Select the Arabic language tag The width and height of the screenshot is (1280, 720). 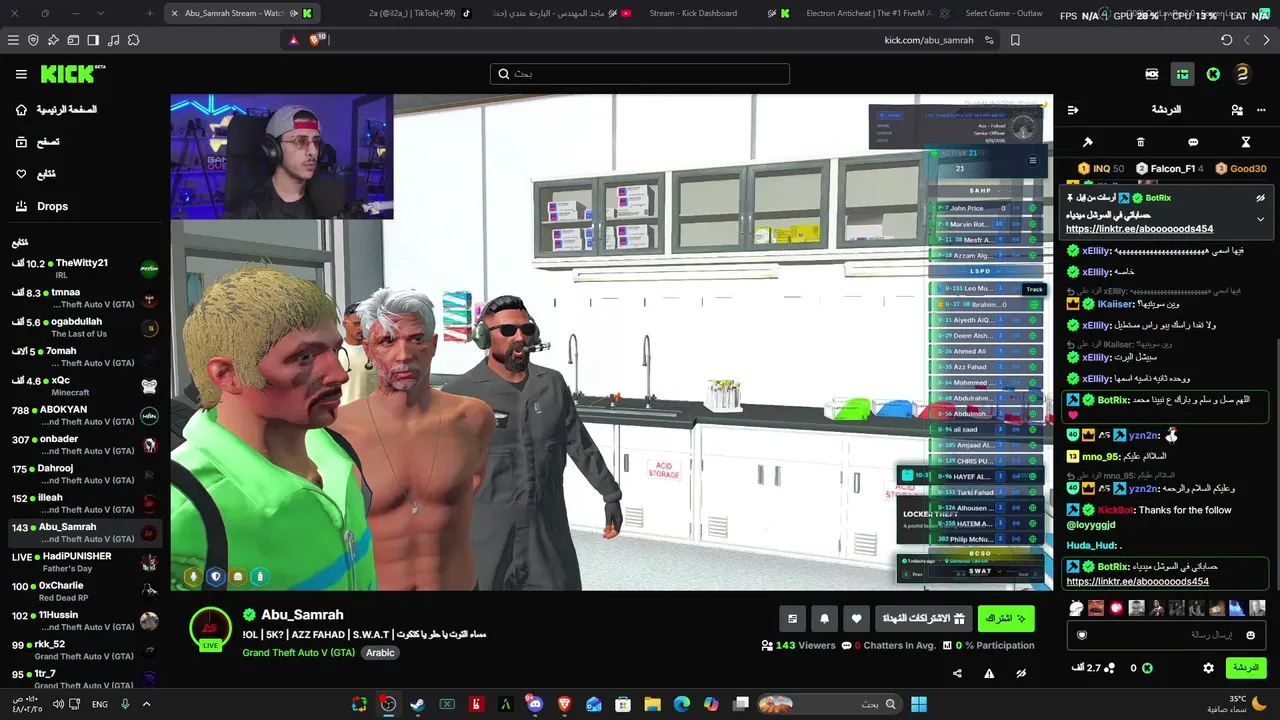[x=380, y=653]
